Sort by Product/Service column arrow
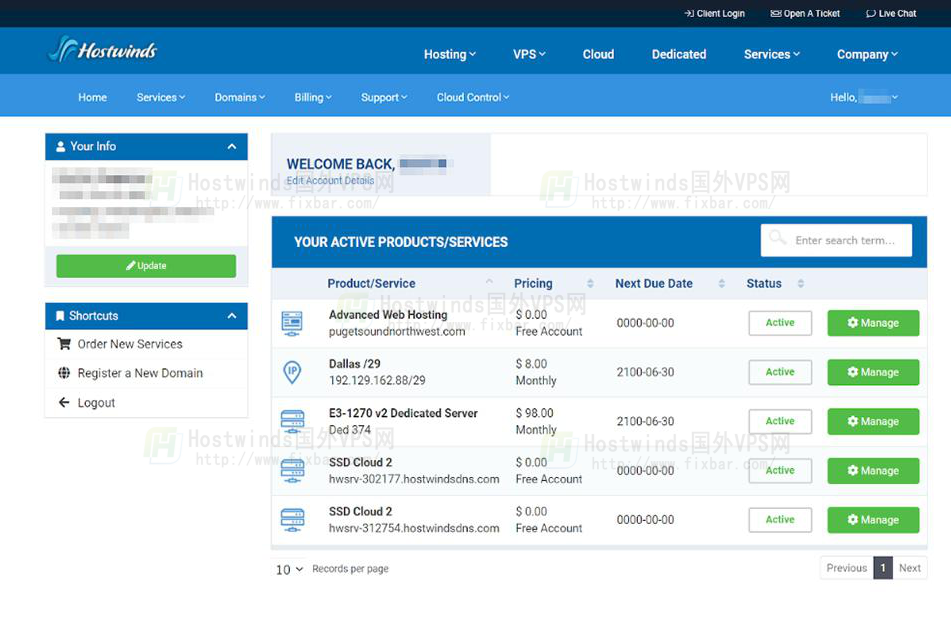 (x=489, y=282)
